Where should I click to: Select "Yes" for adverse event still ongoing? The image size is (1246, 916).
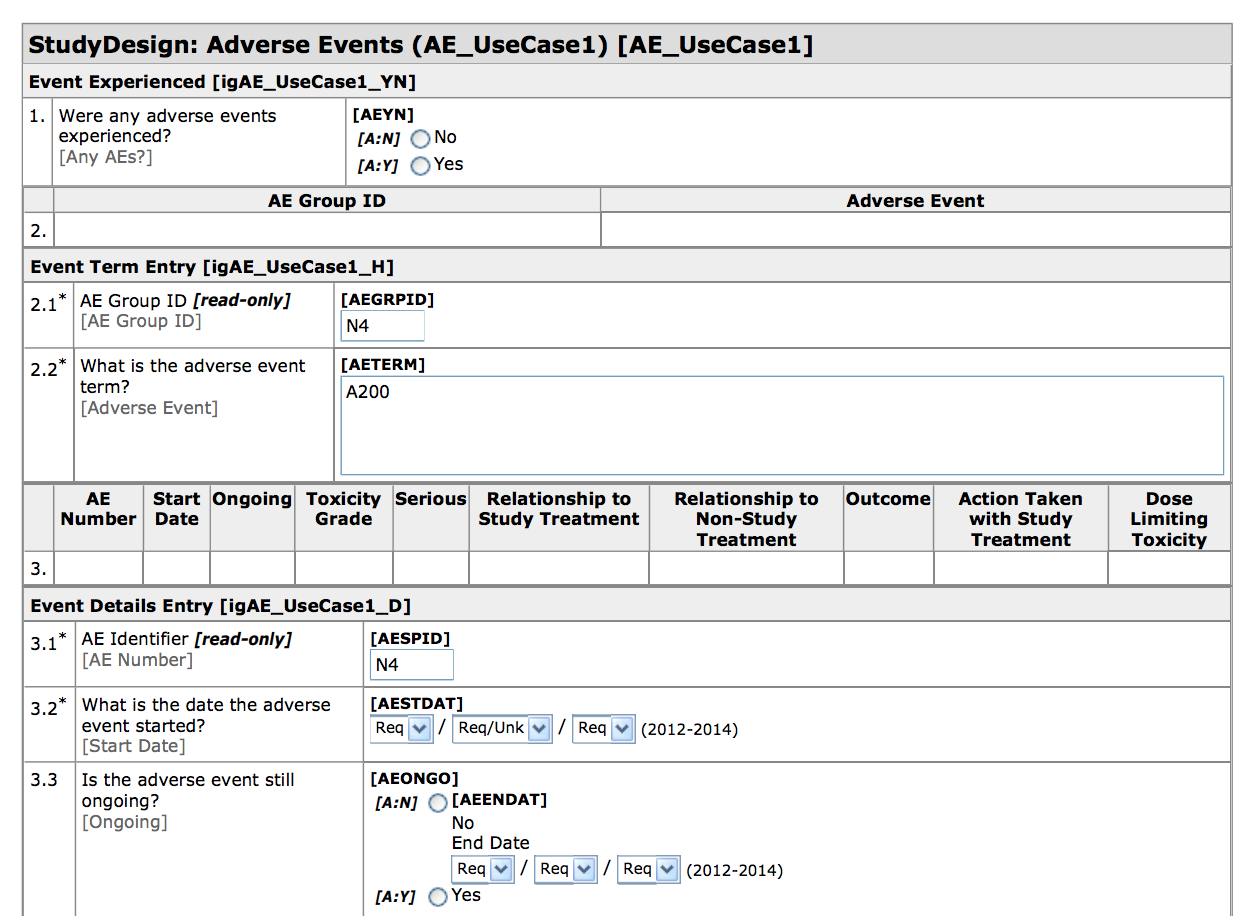click(437, 897)
